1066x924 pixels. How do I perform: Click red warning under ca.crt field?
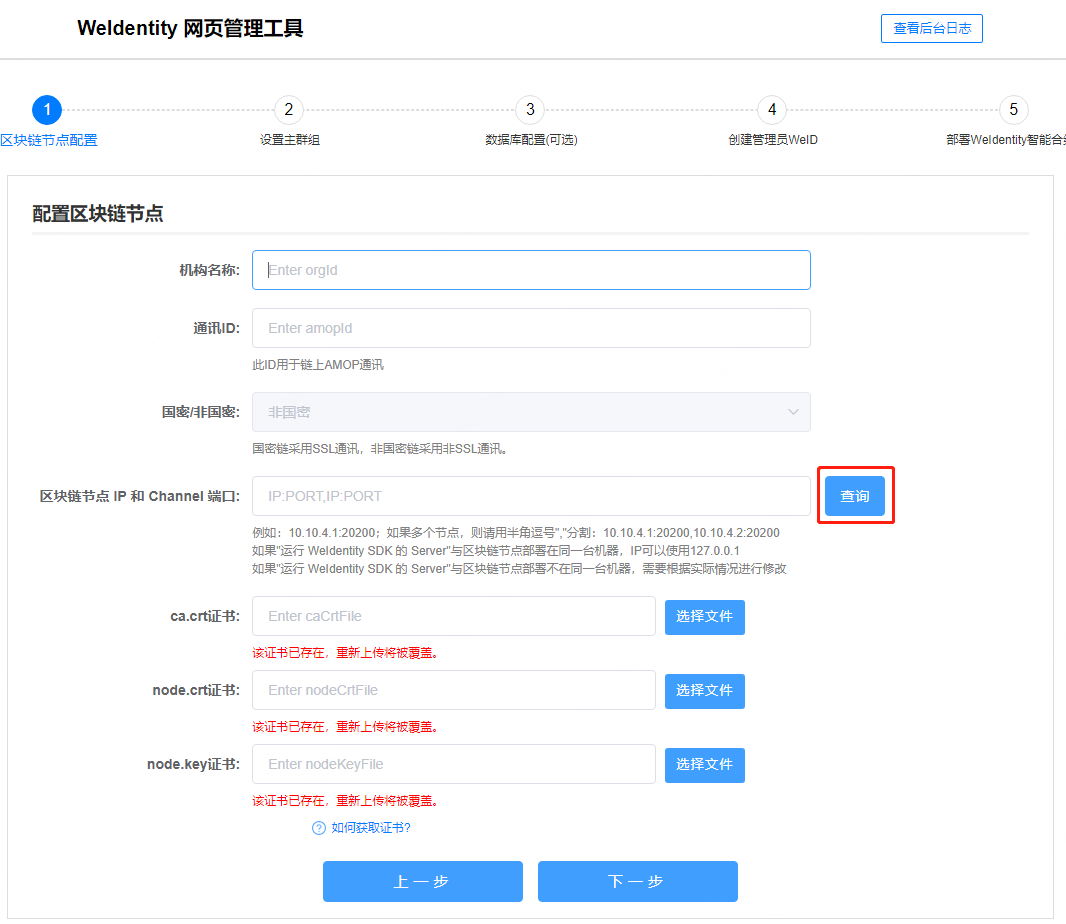(345, 653)
